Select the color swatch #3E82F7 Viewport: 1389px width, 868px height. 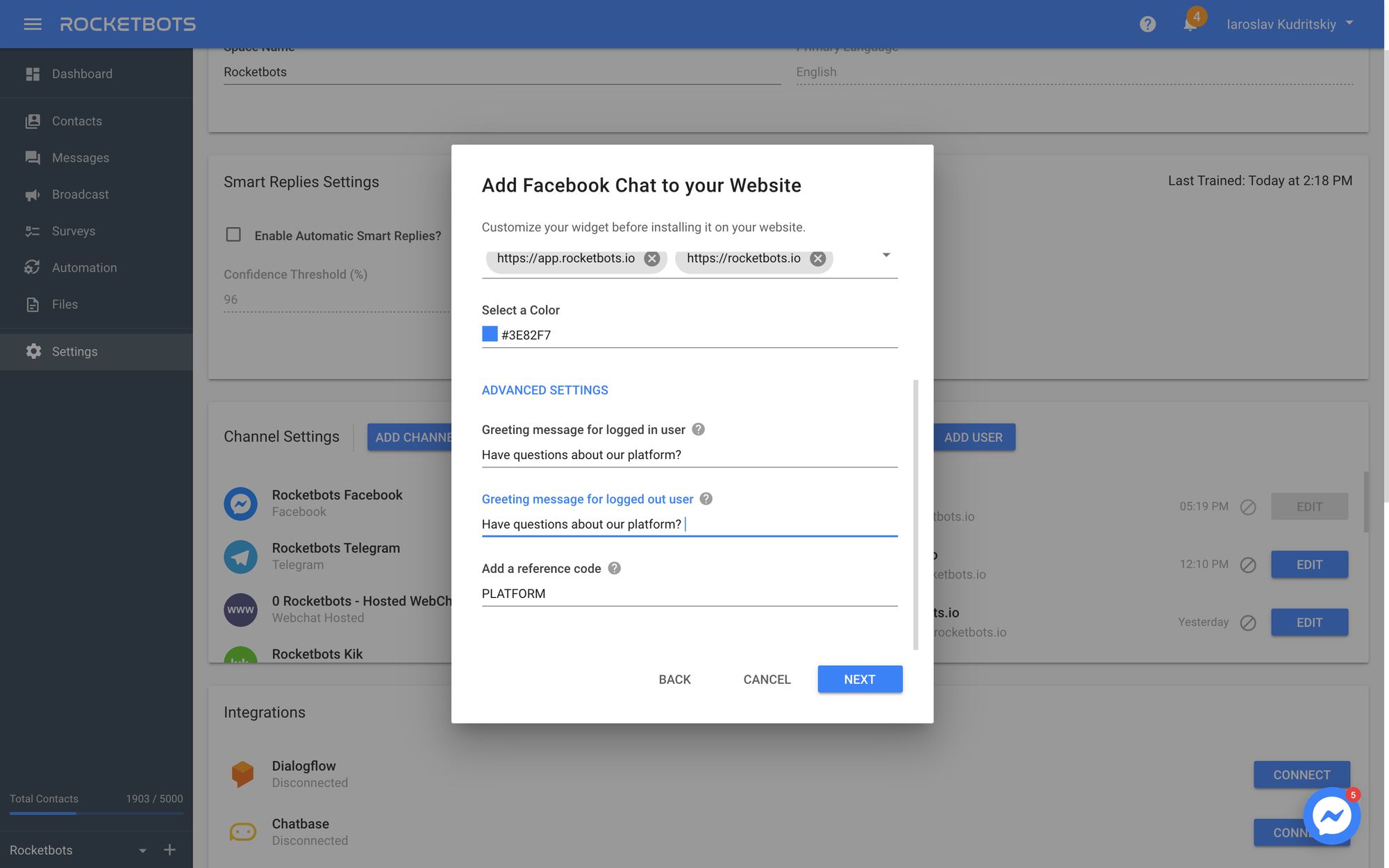(x=489, y=334)
